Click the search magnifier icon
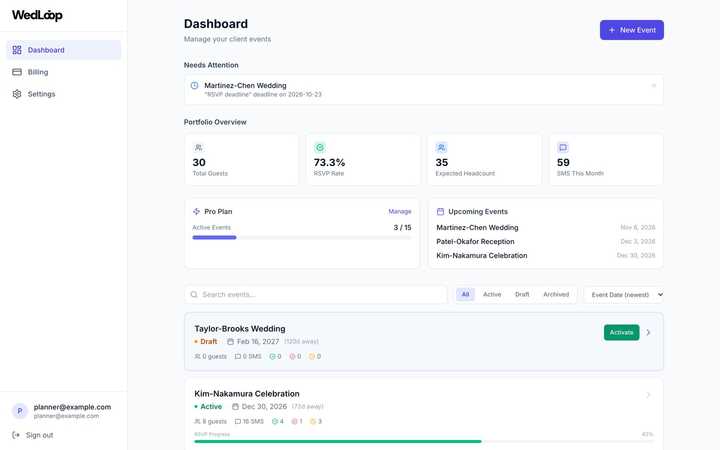The image size is (720, 450). tap(194, 294)
